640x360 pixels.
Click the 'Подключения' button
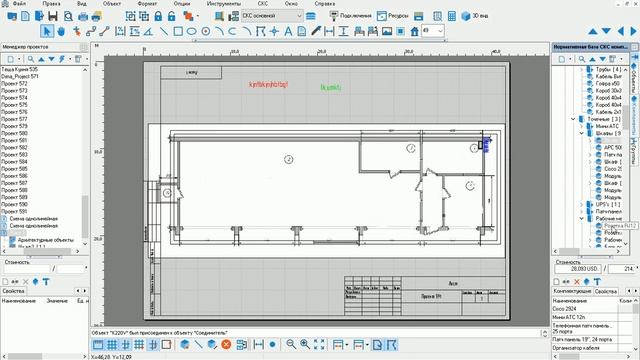point(351,16)
